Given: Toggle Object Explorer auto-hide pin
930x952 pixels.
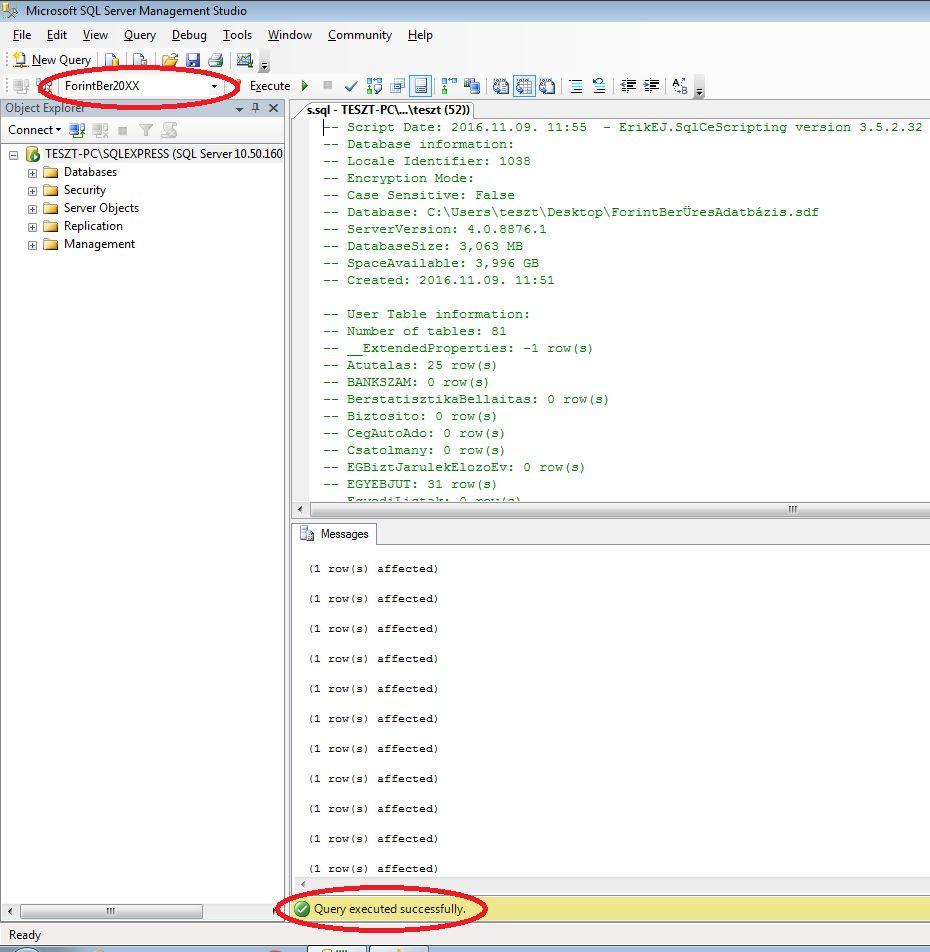Looking at the screenshot, I should [x=256, y=108].
